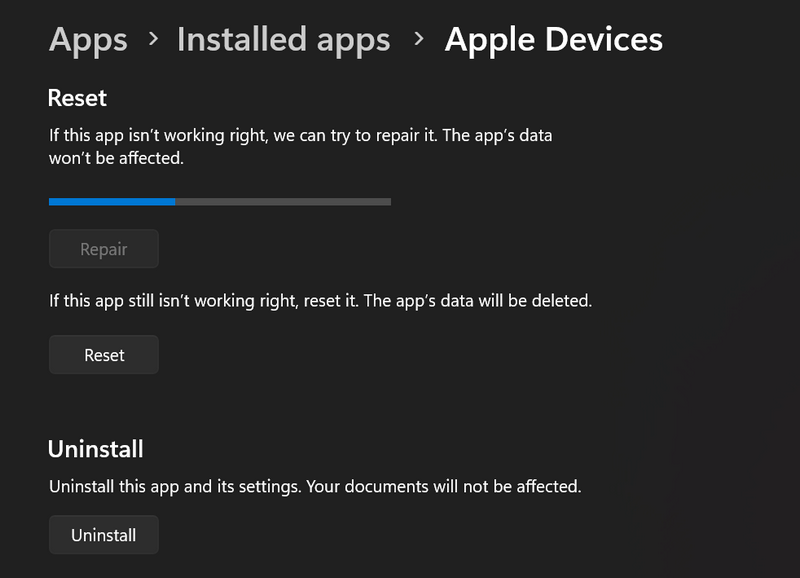Click "Uninstall this app and its settings." sentence
Image resolution: width=800 pixels, height=578 pixels.
click(175, 487)
